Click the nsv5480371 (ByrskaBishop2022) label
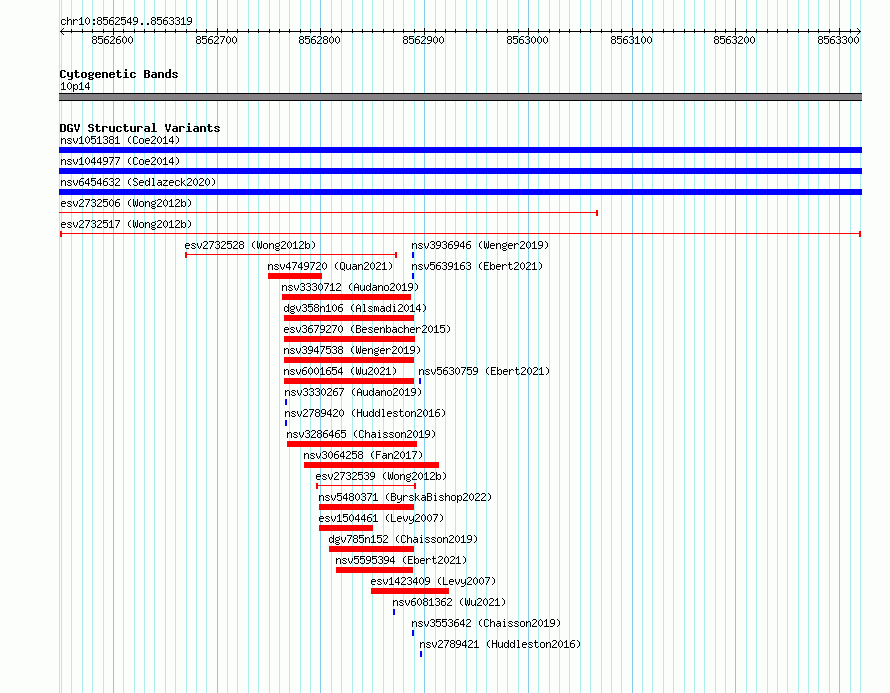Screen dimensions: 890x693 click(x=405, y=497)
